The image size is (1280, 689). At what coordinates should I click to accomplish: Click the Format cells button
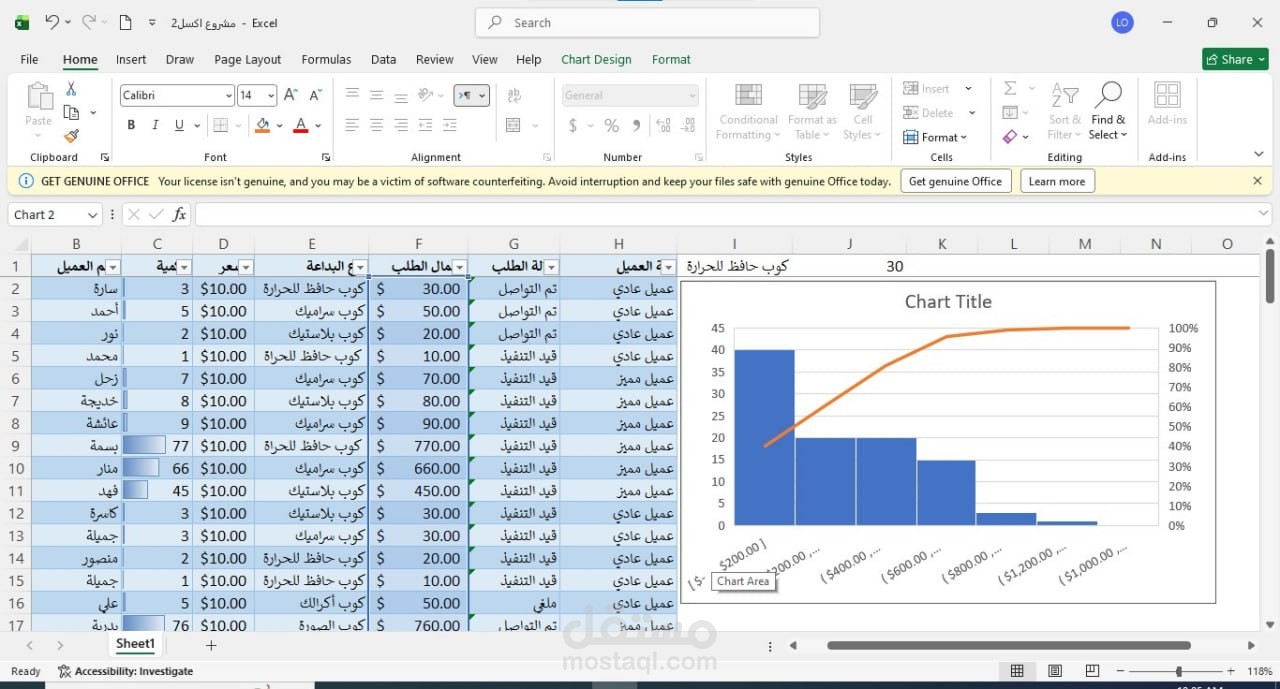(935, 137)
